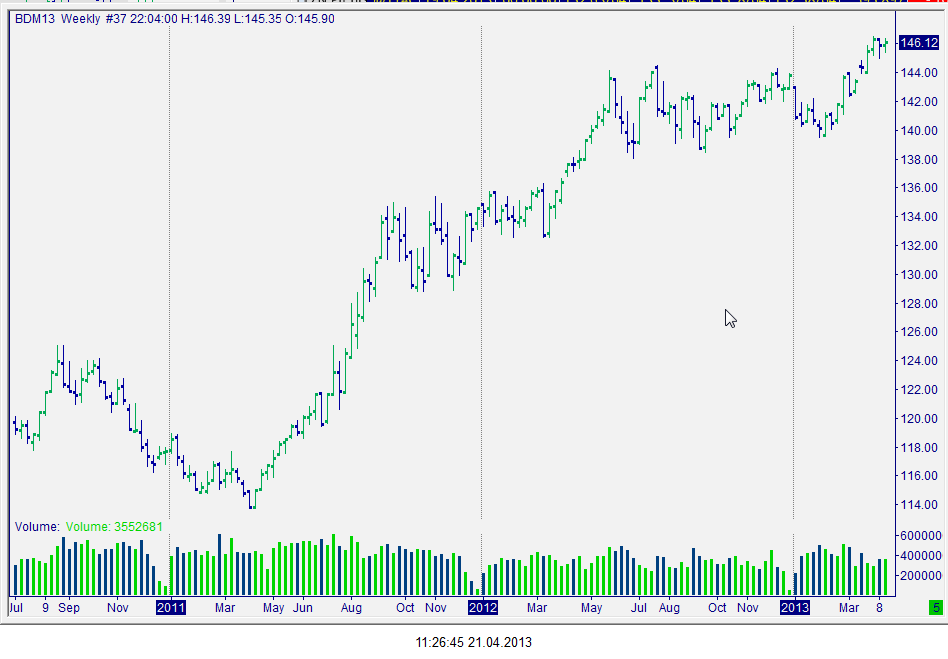
Task: Click the 600000 volume axis label
Action: pos(921,536)
